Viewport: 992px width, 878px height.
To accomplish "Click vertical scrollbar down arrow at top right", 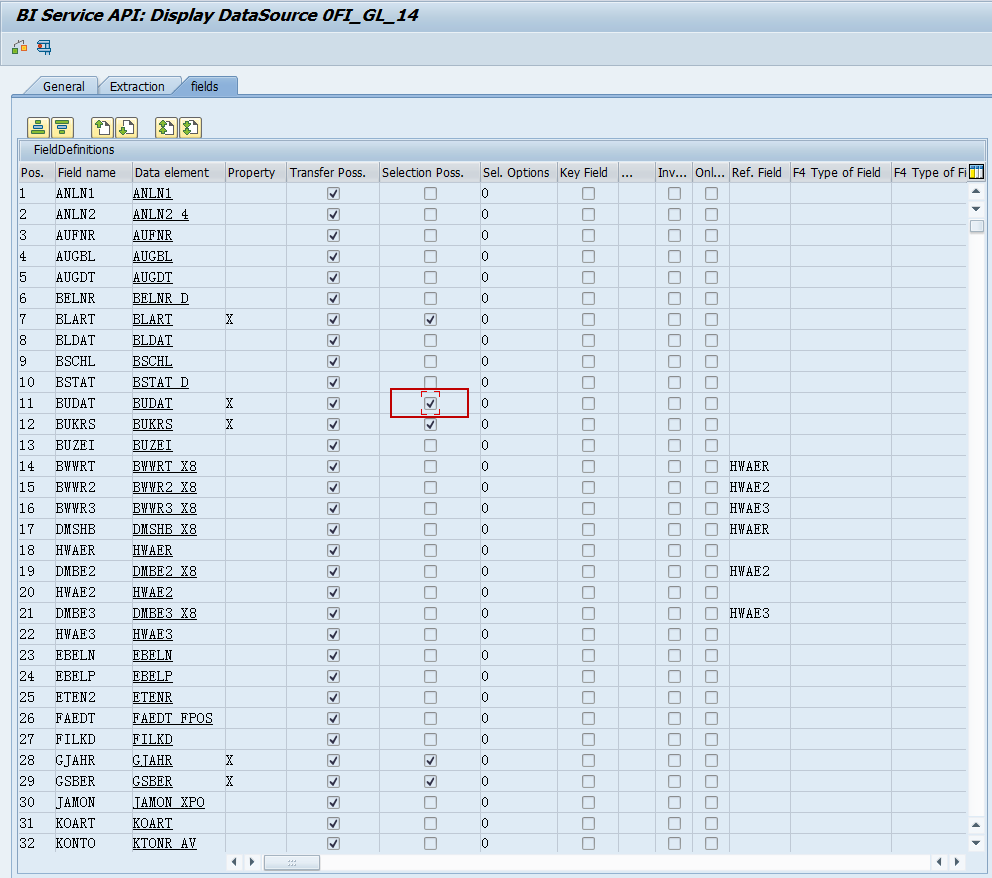I will [x=976, y=207].
